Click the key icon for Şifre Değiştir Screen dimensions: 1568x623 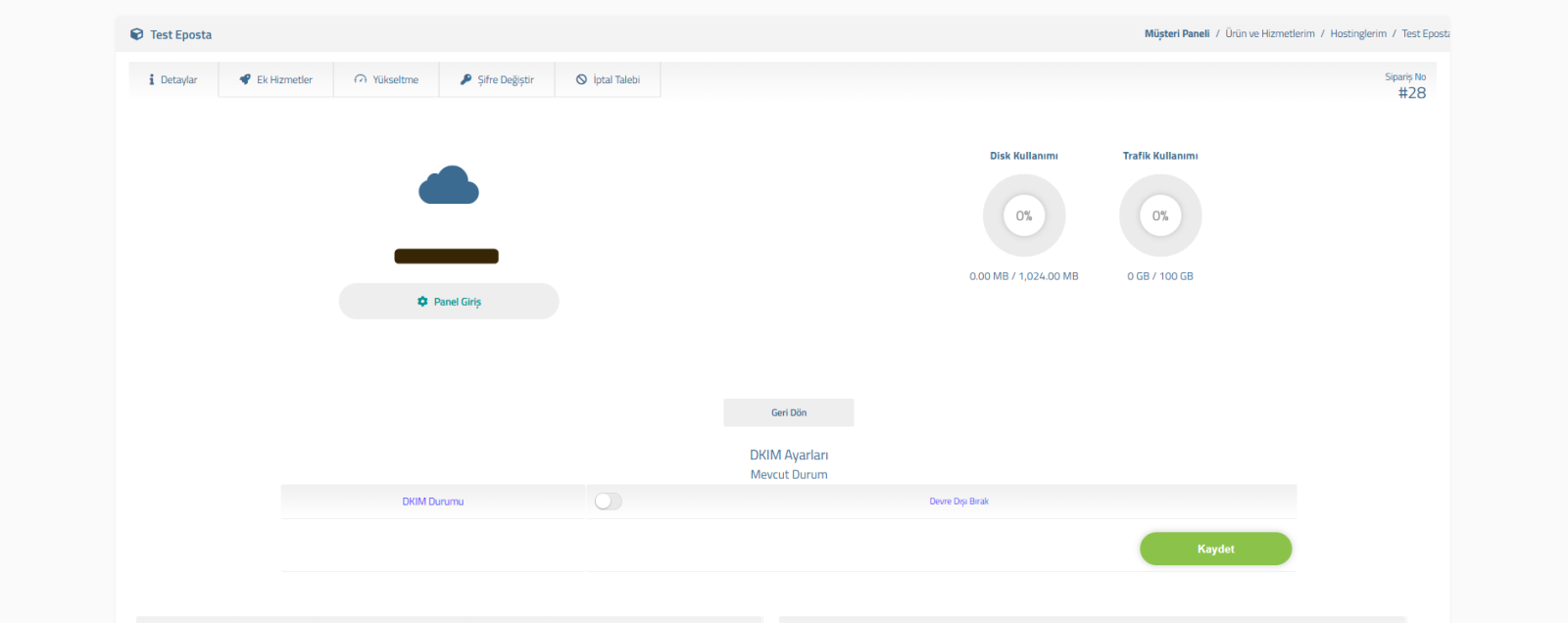(x=465, y=79)
